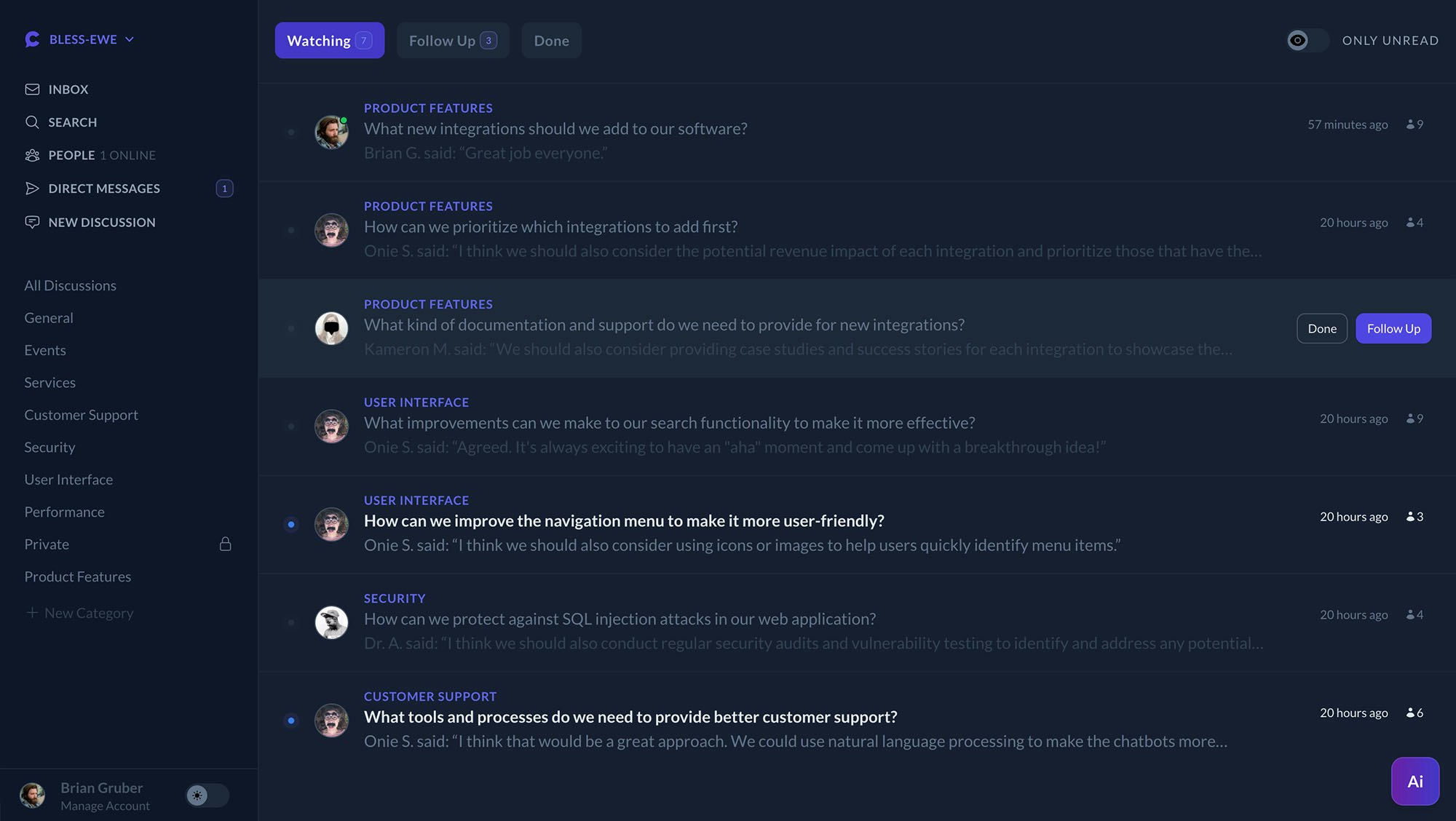Screen dimensions: 1456x821
Task: Open the SQL injection attacks discussion
Action: [620, 619]
